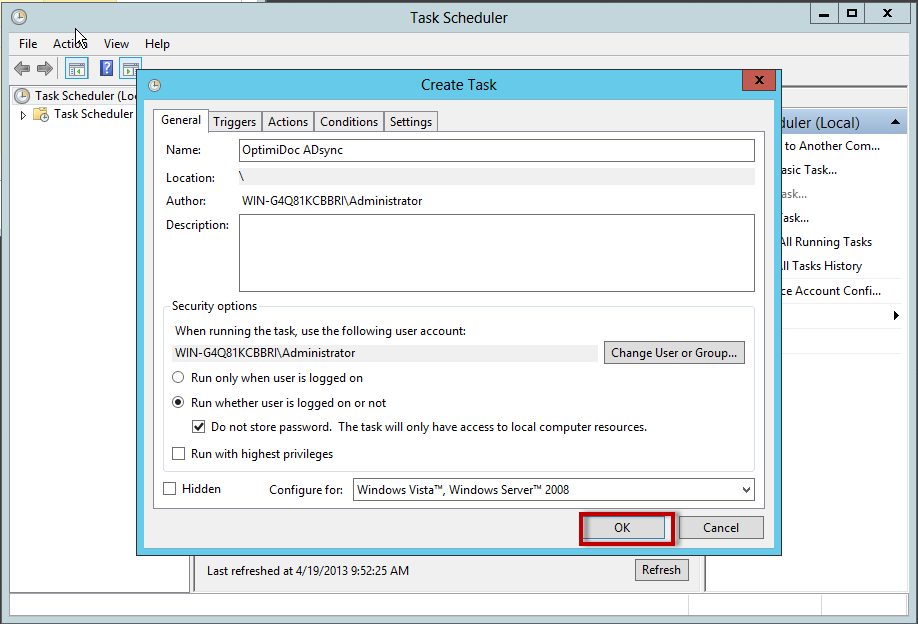The image size is (918, 624).
Task: Enable Run with highest privileges
Action: point(178,454)
